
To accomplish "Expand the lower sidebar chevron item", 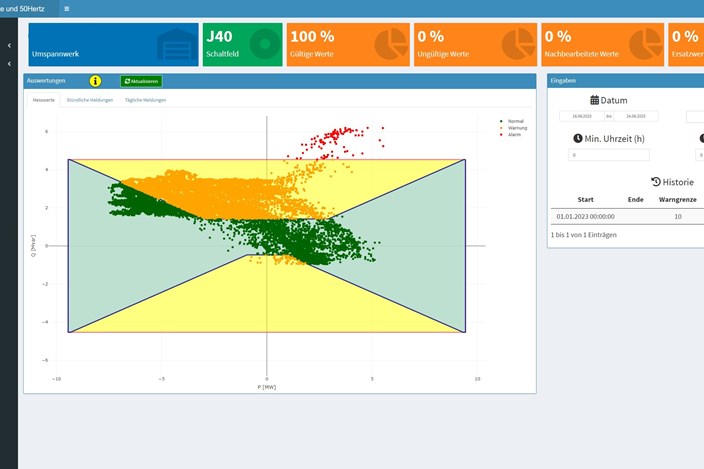I will 9,65.
